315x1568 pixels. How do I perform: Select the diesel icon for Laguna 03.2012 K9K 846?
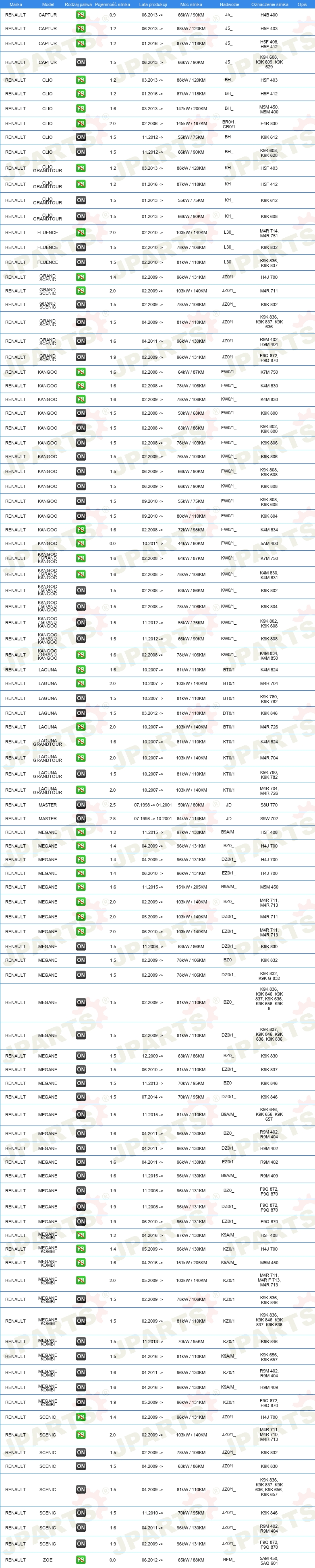[81, 713]
